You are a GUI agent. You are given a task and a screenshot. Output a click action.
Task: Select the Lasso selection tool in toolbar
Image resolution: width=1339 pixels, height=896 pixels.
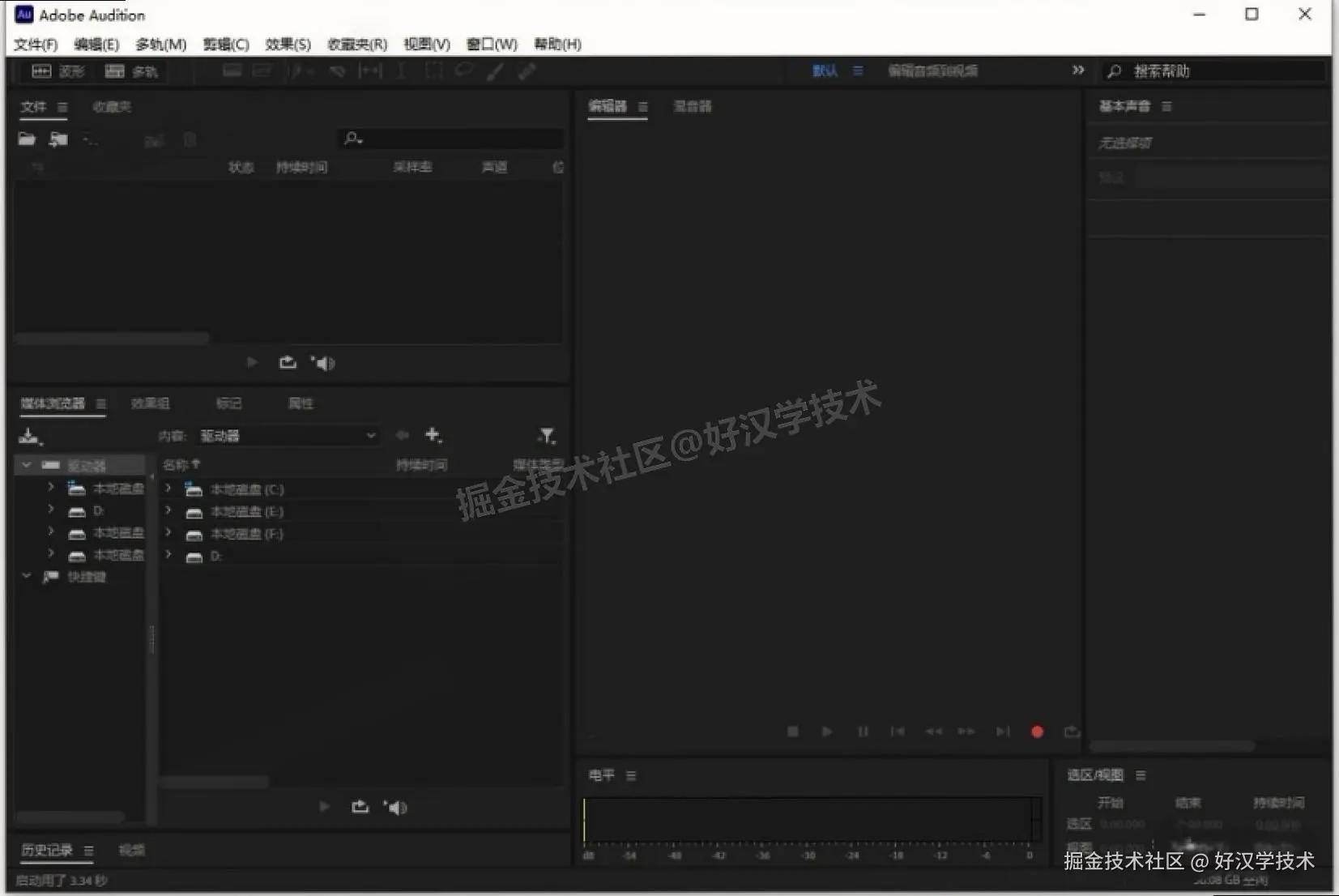point(463,71)
